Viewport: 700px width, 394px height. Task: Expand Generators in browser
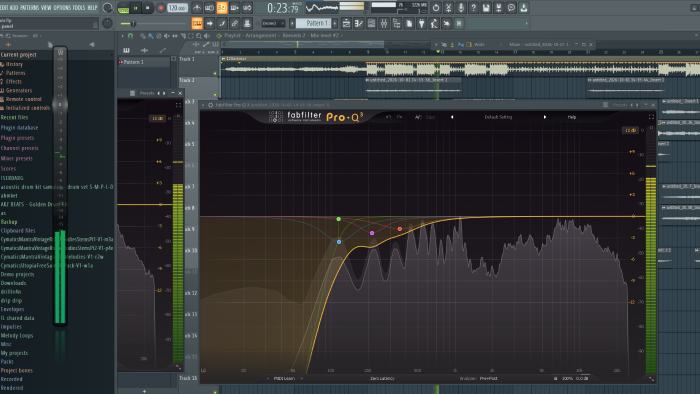pos(19,90)
